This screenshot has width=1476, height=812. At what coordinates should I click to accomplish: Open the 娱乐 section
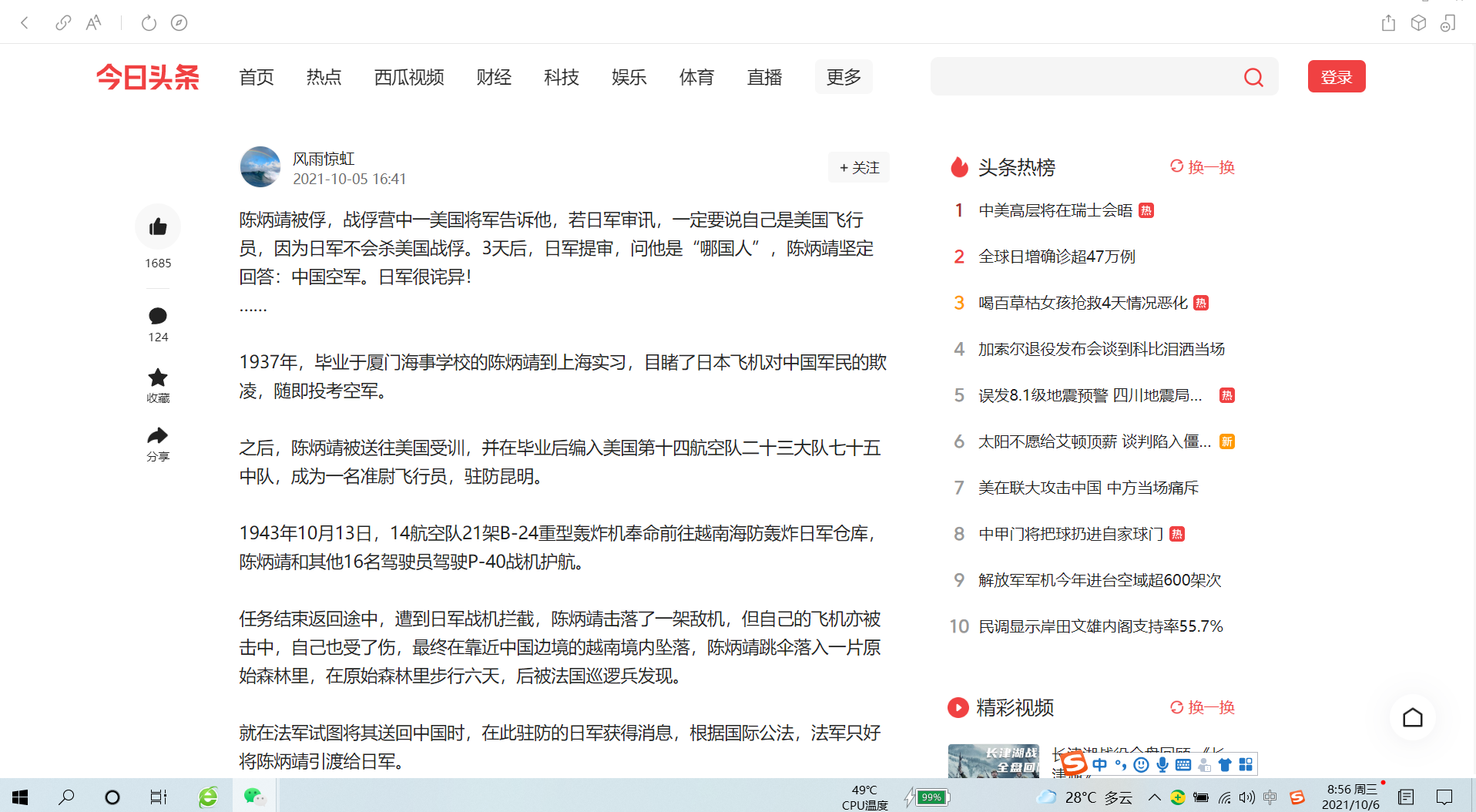coord(629,77)
